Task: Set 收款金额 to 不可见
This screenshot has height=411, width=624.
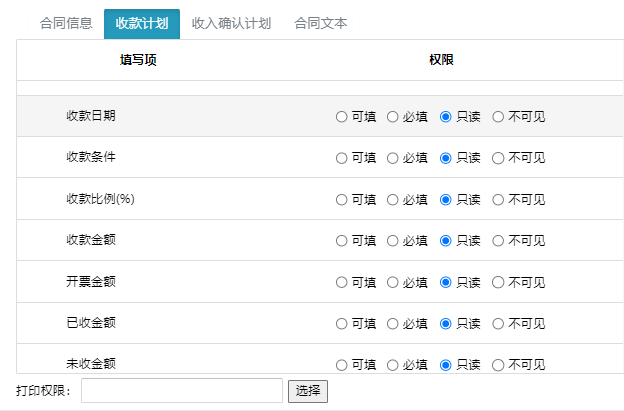Action: click(498, 241)
